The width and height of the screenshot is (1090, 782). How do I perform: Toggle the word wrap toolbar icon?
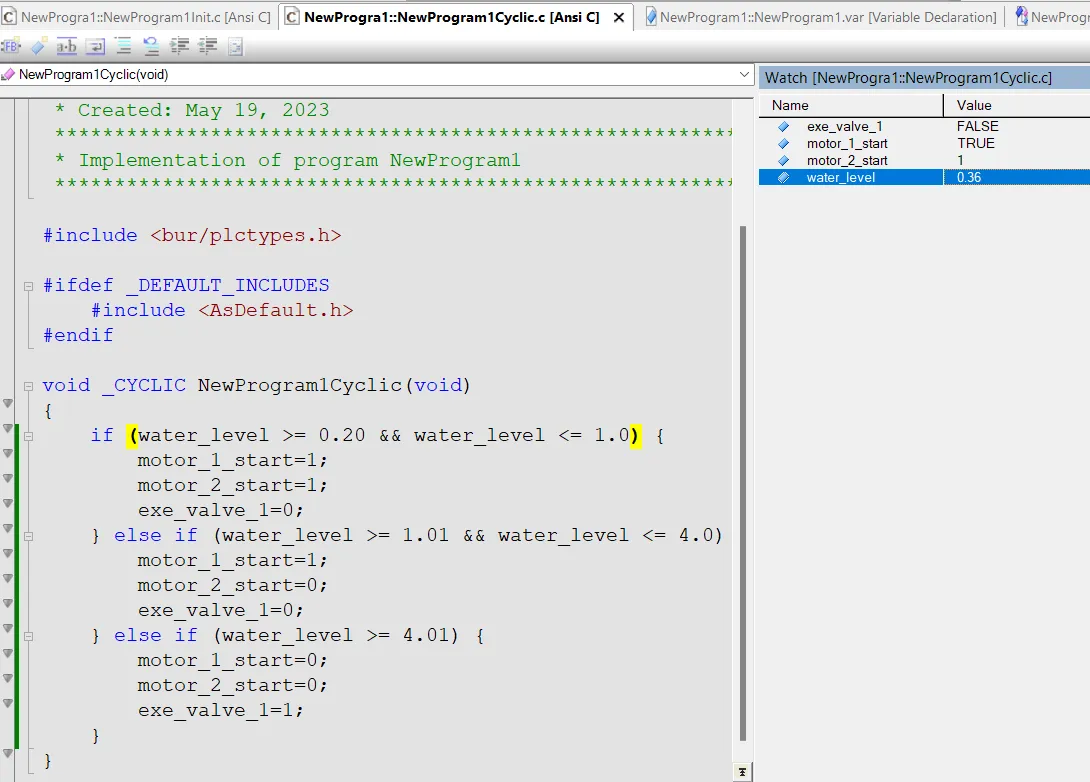(95, 47)
